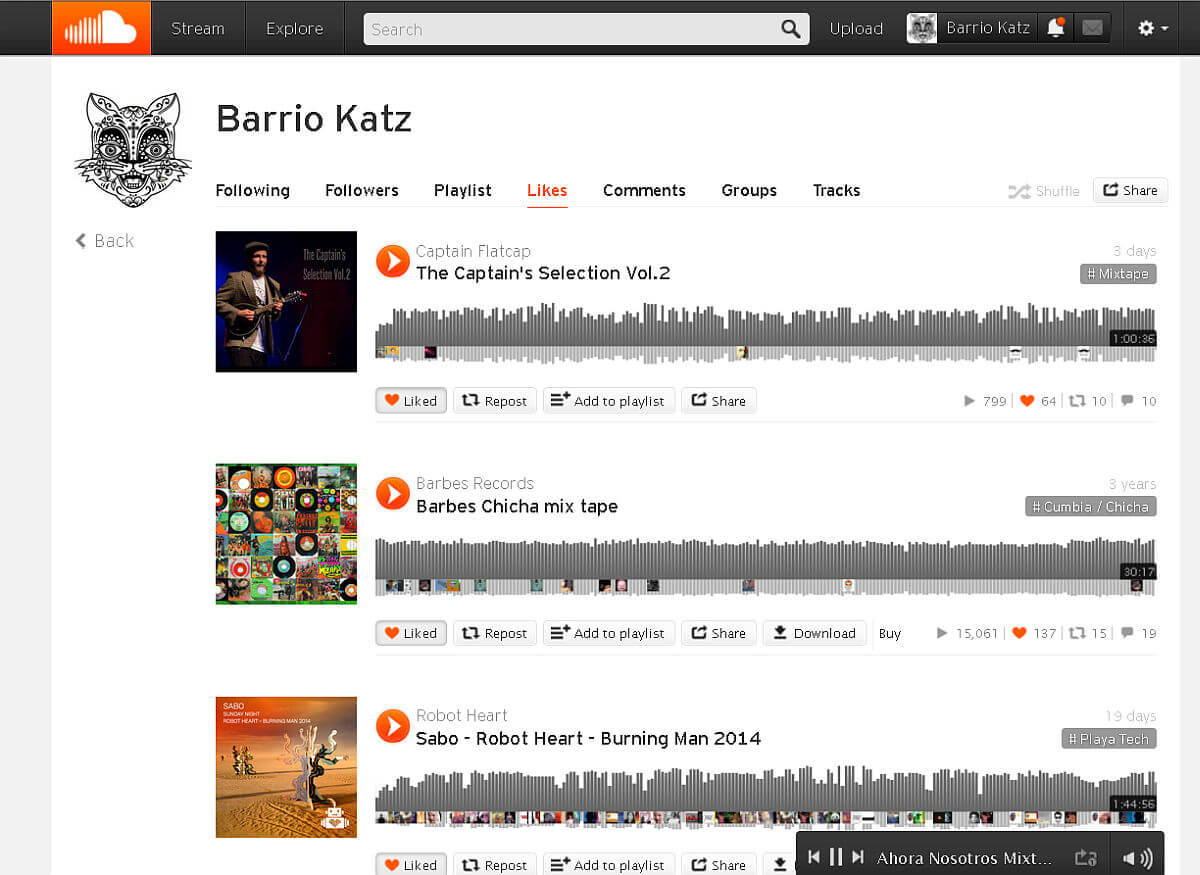Open the Barrio Katz user menu

tap(970, 28)
